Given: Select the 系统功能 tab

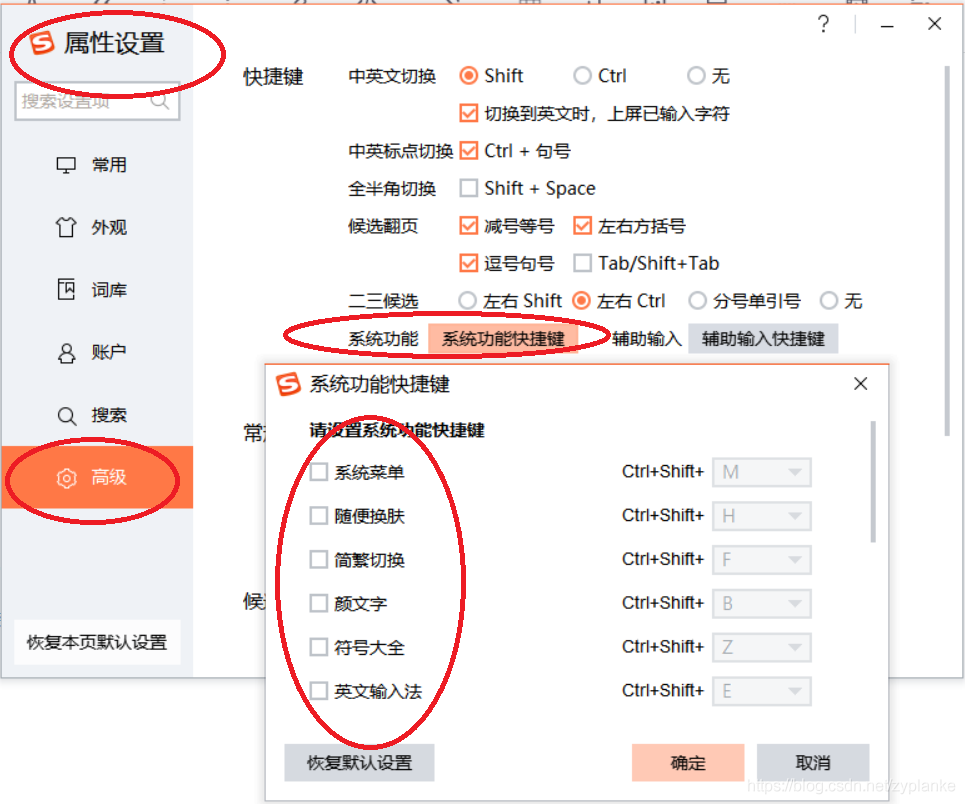Looking at the screenshot, I should coord(385,339).
